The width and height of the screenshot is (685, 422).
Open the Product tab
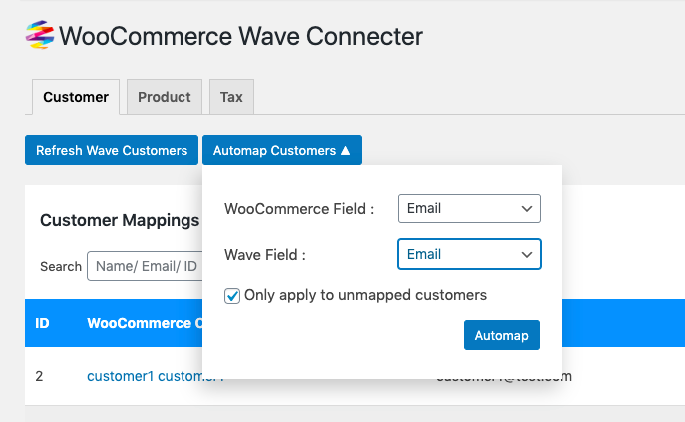point(164,97)
